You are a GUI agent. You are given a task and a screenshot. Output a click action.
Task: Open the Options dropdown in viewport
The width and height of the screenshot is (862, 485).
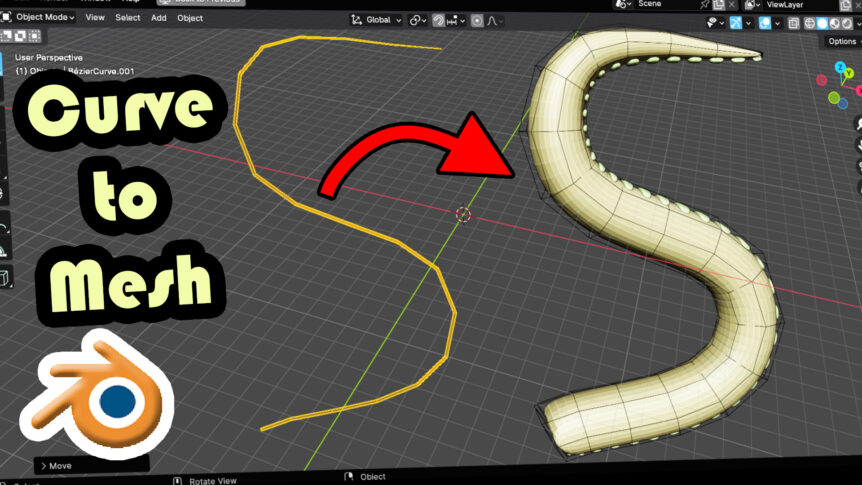click(x=843, y=42)
